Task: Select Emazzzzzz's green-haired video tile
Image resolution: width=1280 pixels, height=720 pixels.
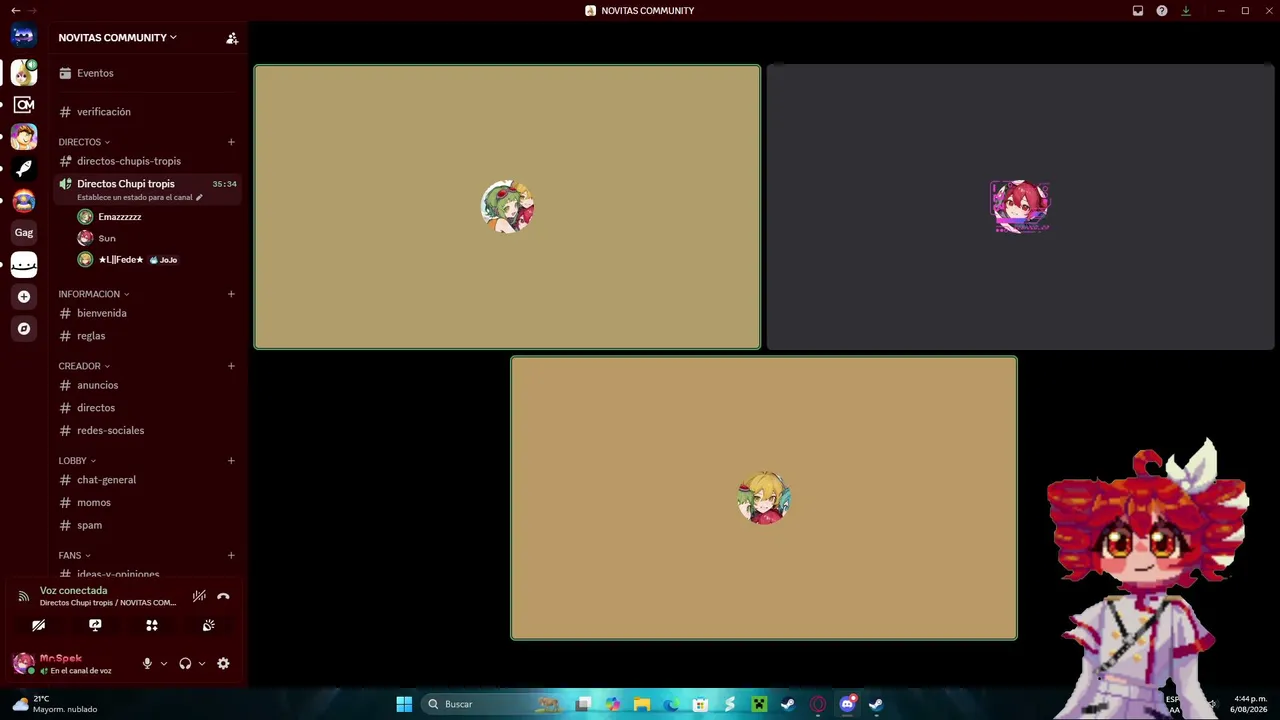Action: tap(507, 207)
